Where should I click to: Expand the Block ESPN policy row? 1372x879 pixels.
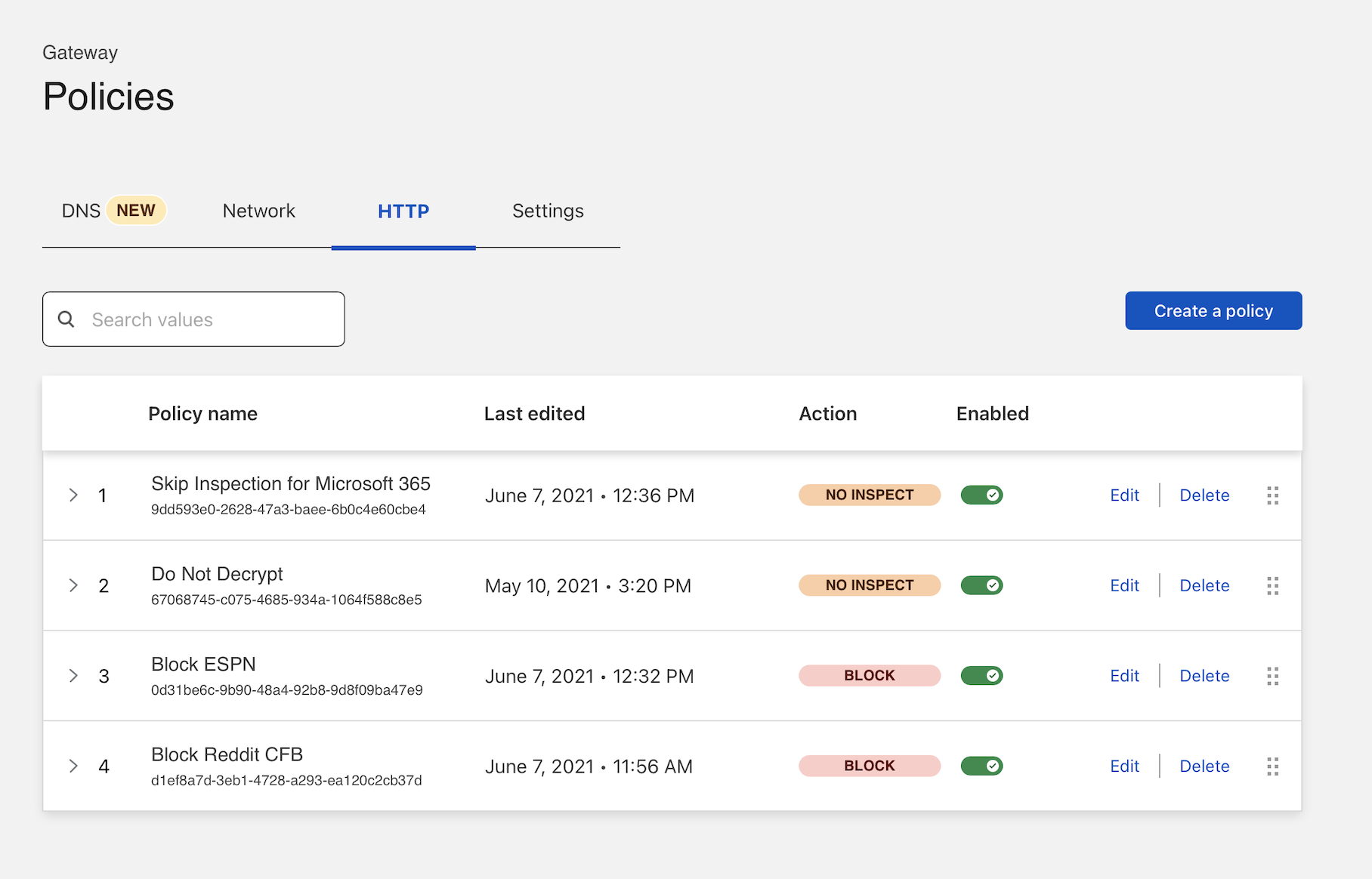73,676
